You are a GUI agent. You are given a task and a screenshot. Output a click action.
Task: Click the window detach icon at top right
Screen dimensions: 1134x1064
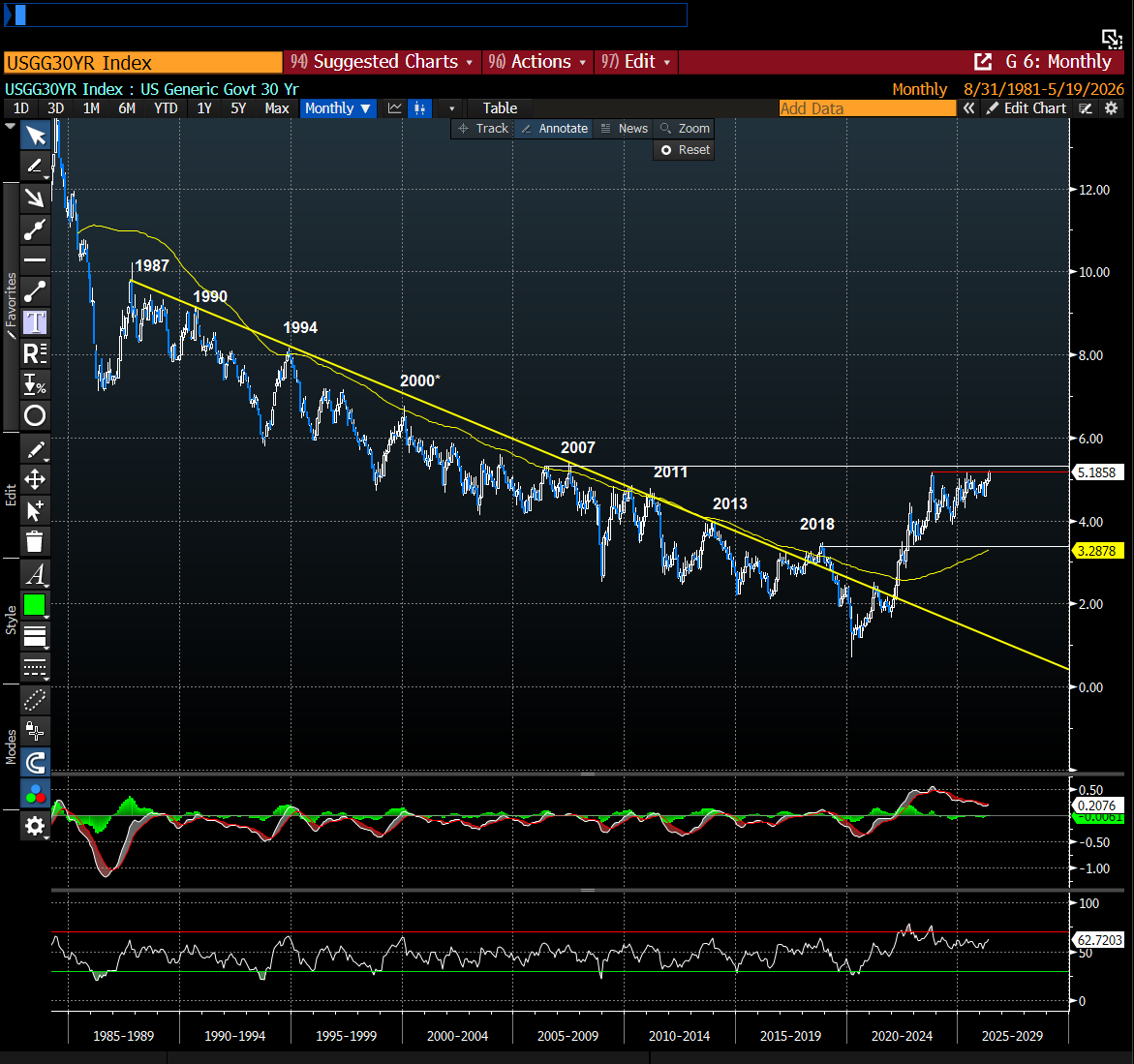pyautogui.click(x=1112, y=39)
